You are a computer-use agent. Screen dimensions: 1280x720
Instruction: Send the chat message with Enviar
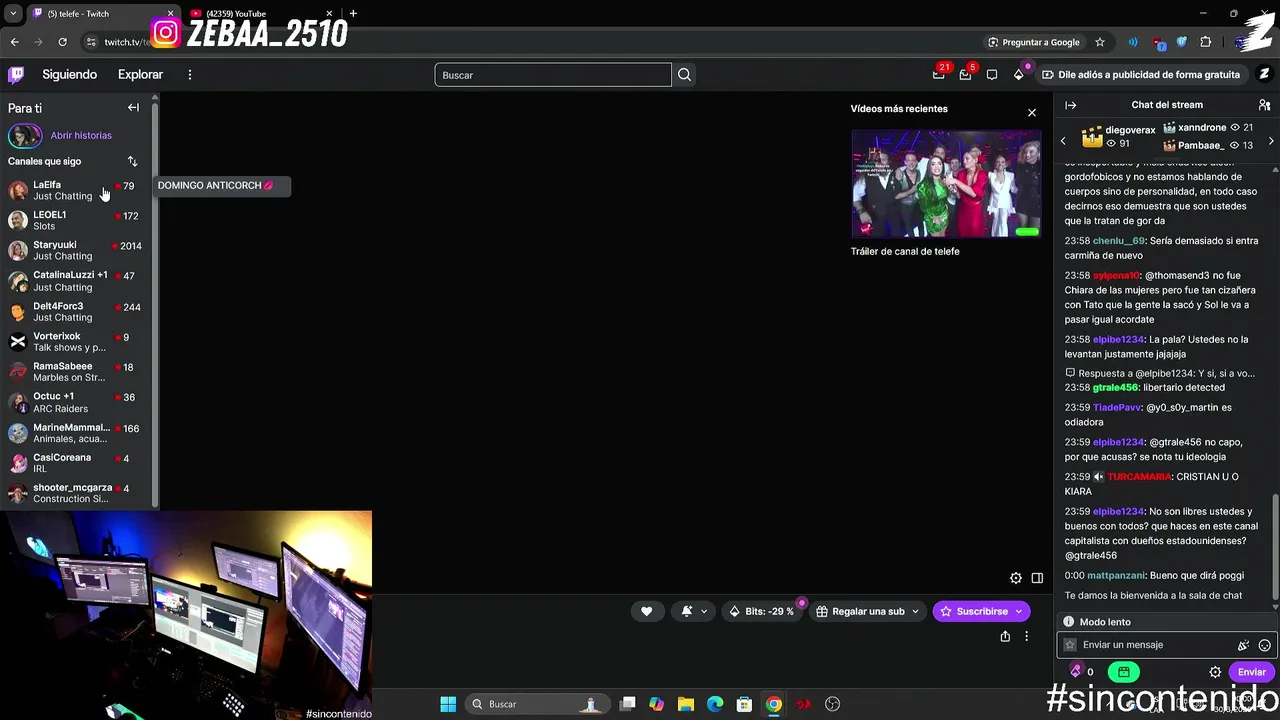point(1251,672)
